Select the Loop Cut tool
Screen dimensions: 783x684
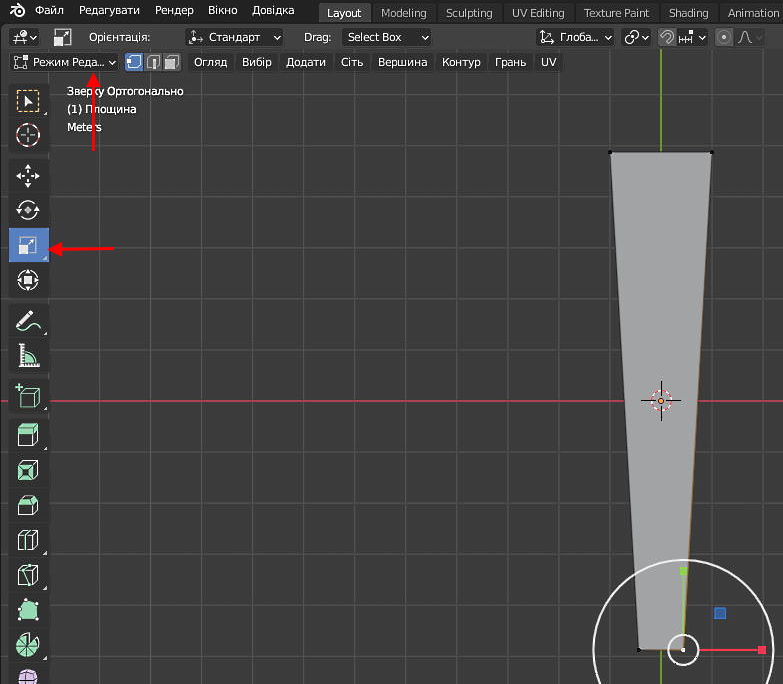click(28, 540)
